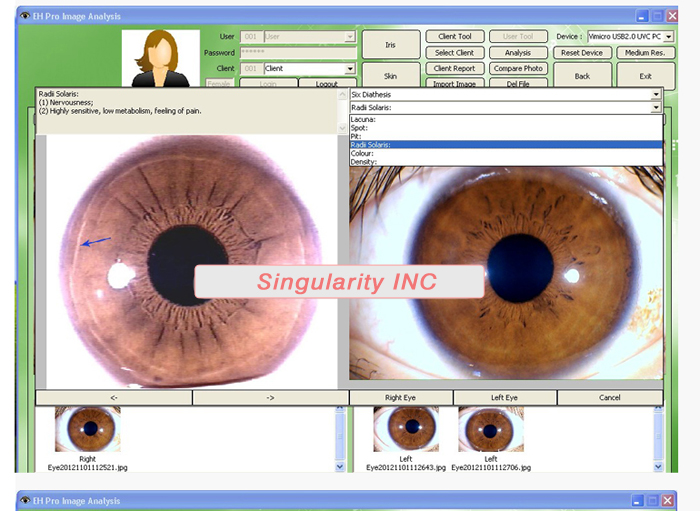This screenshot has width=700, height=511.
Task: Expand the User name dropdown arrow
Action: coord(350,37)
